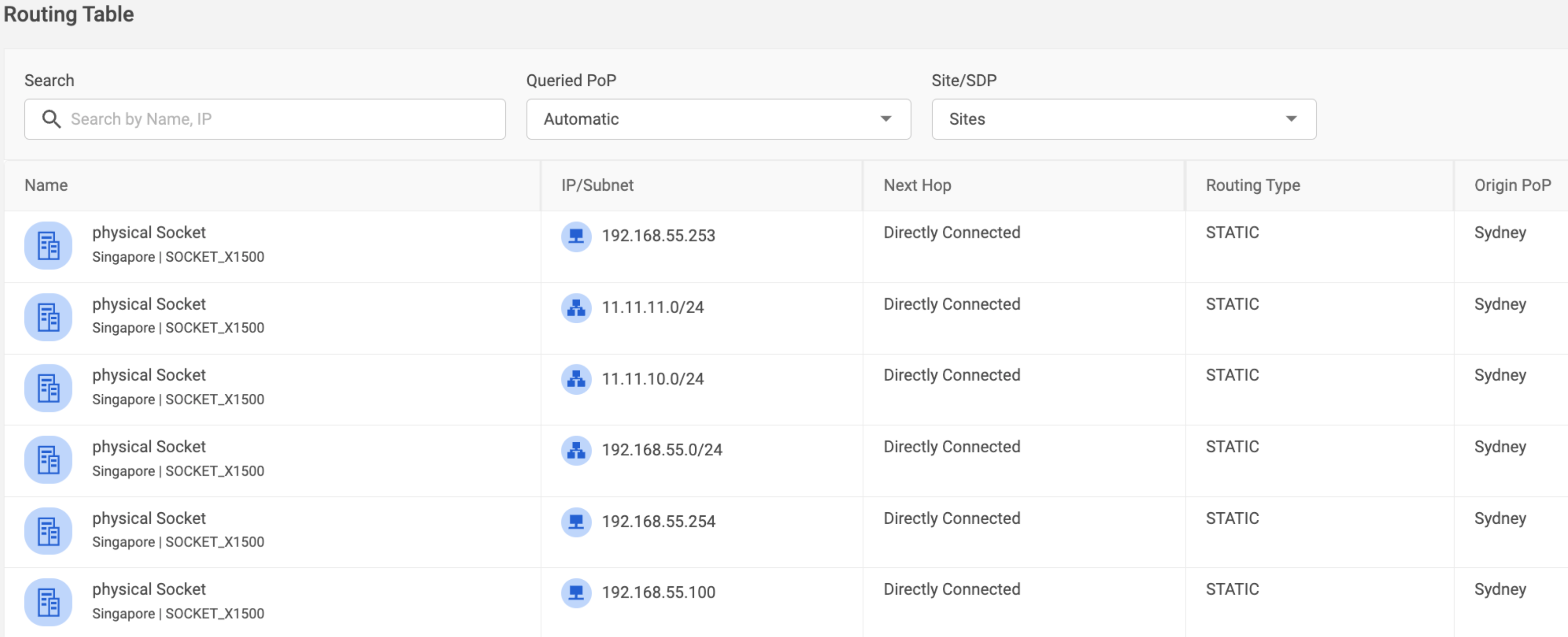Click physical Socket name in 11.11.10.0/24 row
Image resolution: width=1568 pixels, height=637 pixels.
point(149,375)
